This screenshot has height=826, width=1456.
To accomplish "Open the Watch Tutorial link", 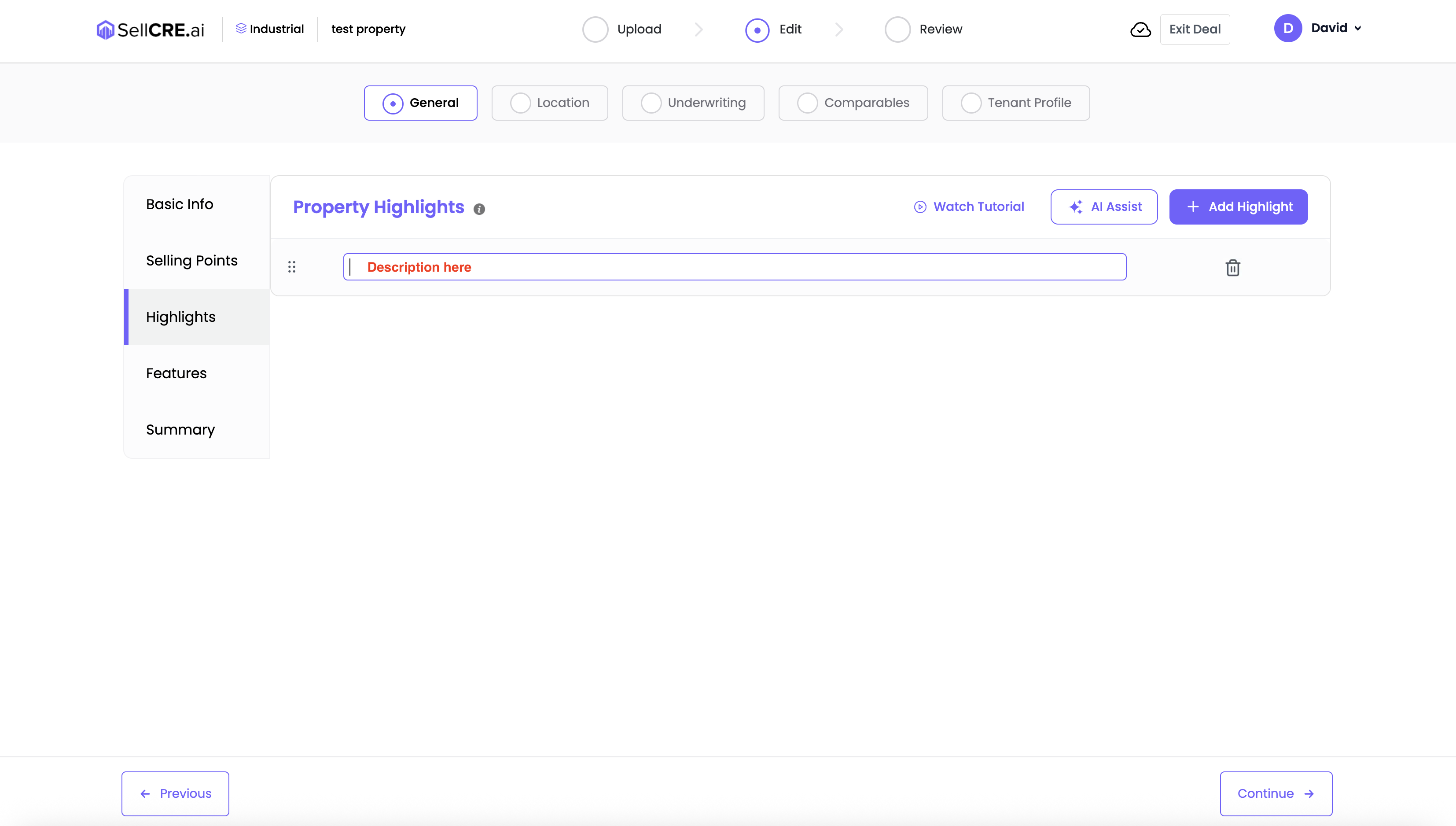I will click(969, 206).
